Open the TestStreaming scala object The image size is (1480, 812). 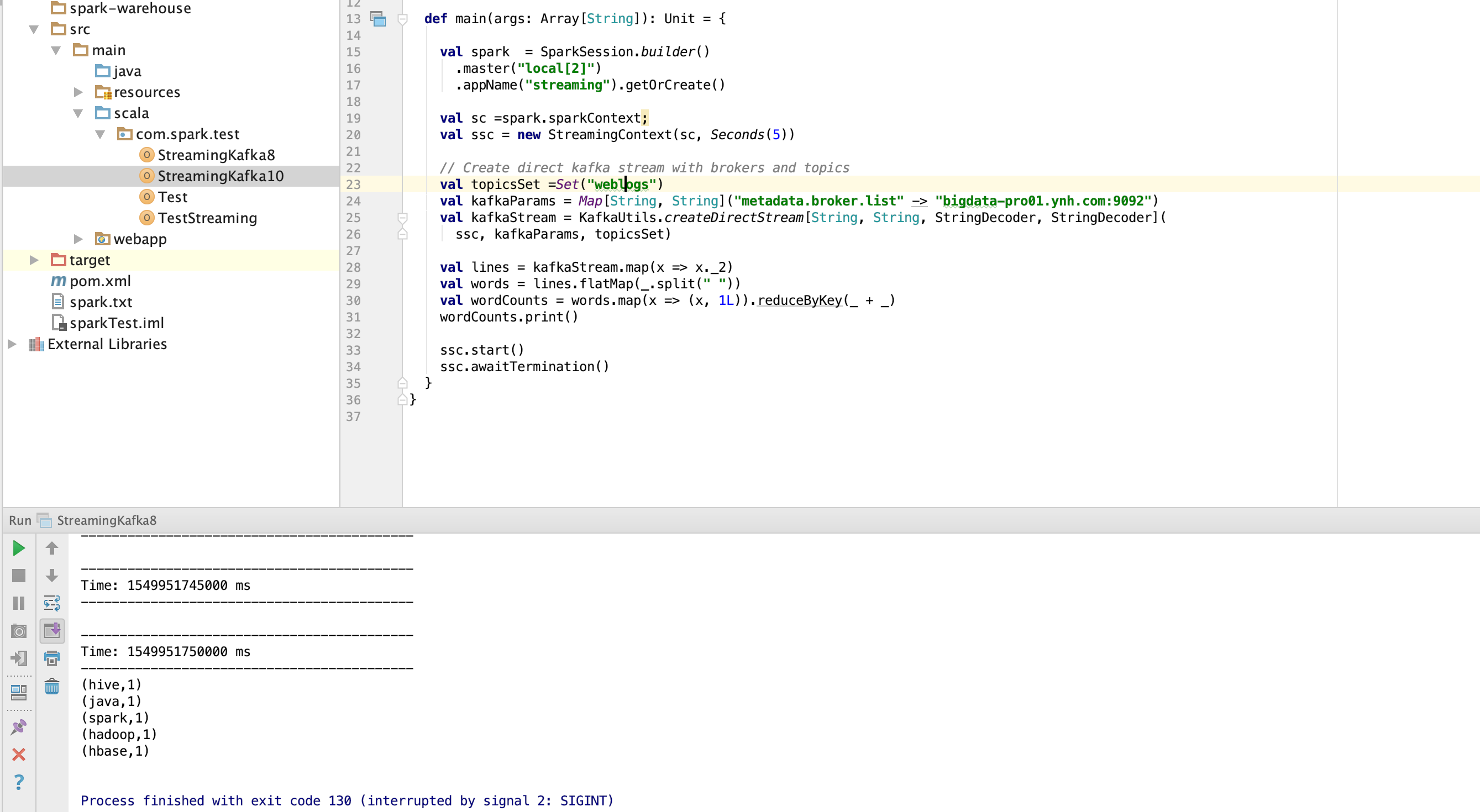pos(198,218)
